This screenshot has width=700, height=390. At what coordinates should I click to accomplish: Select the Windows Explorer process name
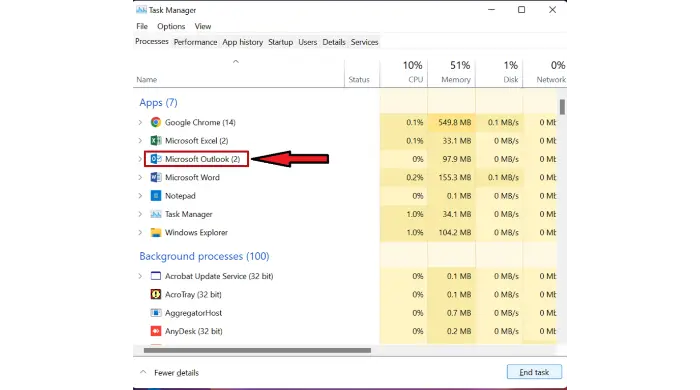196,232
